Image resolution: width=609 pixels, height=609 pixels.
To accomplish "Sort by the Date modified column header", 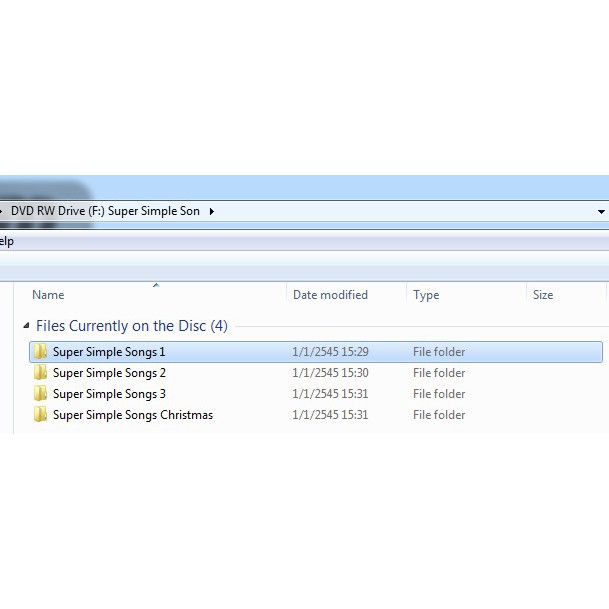I will tap(330, 295).
